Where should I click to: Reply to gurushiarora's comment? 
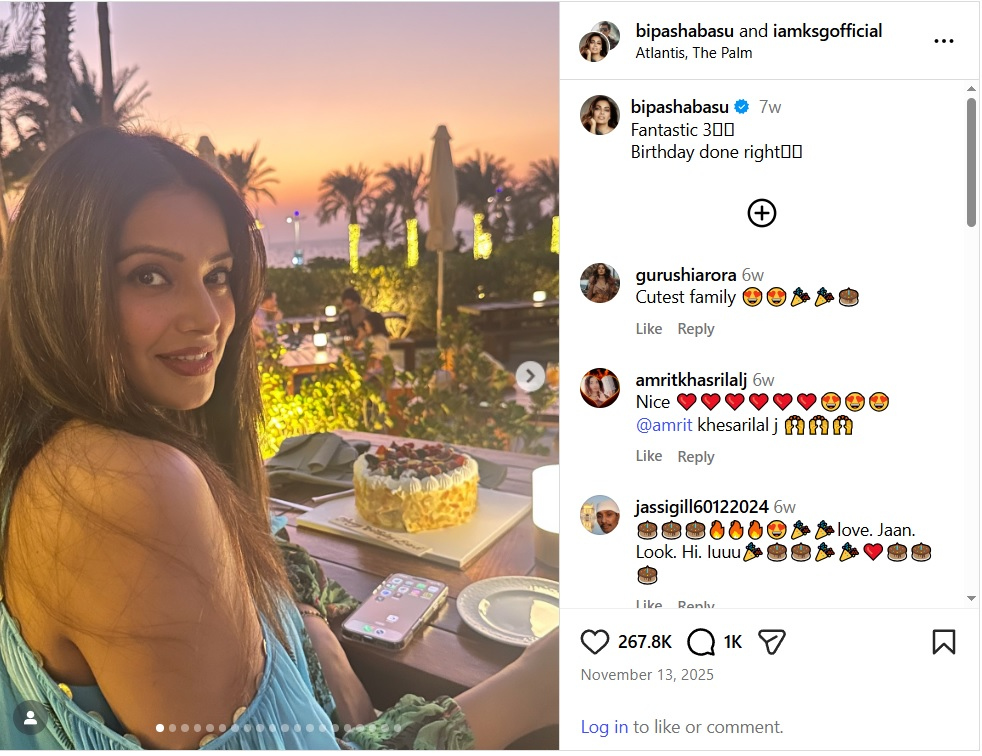[x=696, y=329]
